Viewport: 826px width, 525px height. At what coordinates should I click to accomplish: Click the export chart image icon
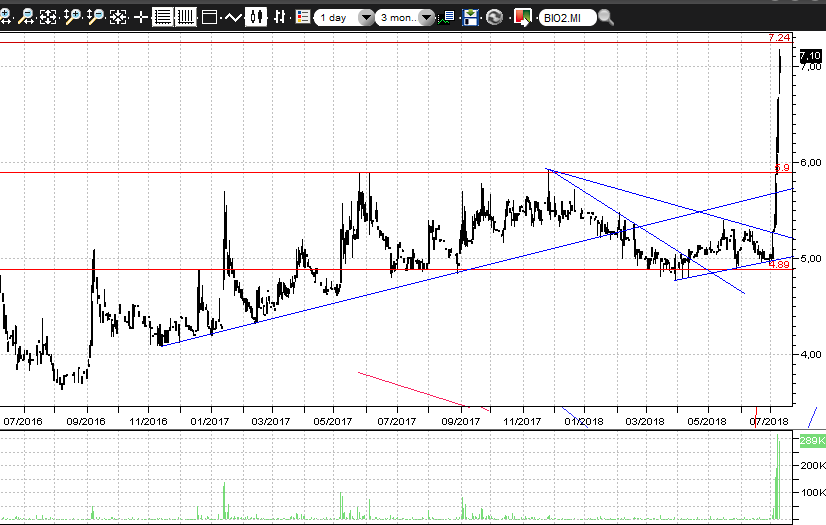click(x=523, y=17)
